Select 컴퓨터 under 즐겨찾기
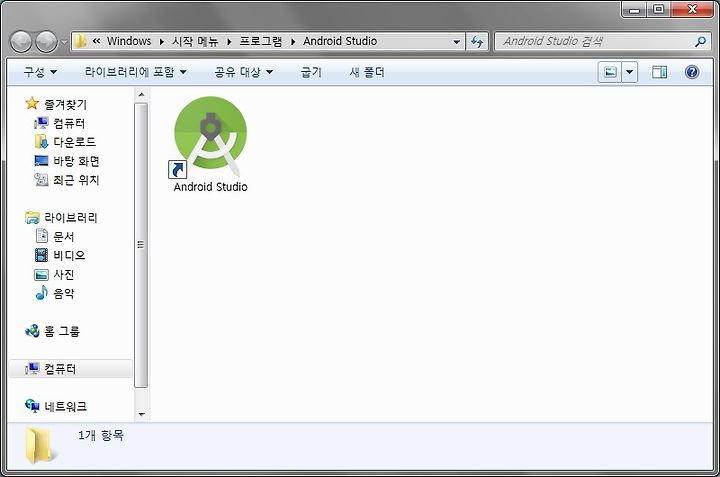Viewport: 720px width, 477px height. [69, 123]
